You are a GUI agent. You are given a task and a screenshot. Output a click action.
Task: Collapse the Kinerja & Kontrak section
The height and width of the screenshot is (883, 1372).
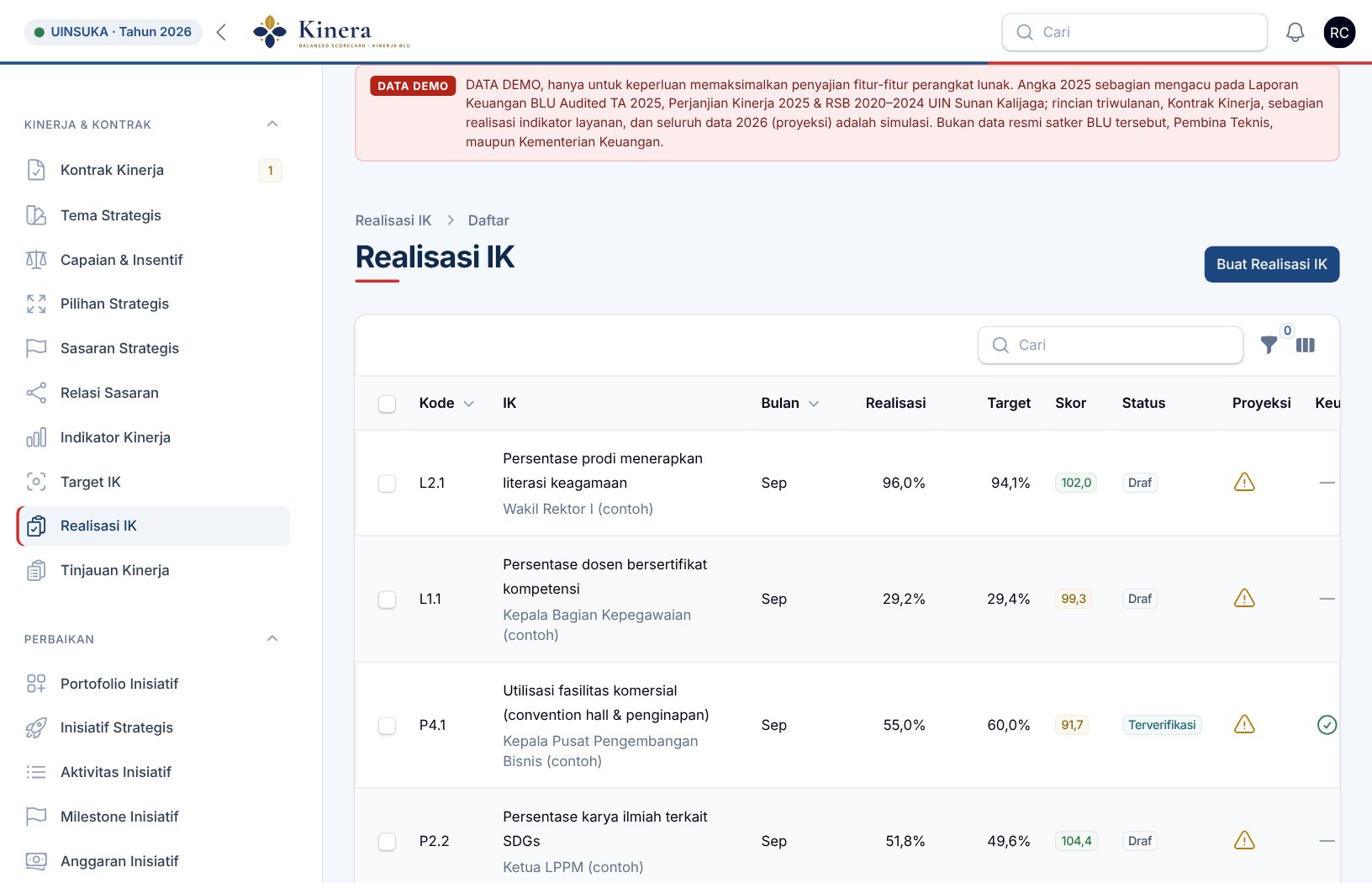point(272,124)
